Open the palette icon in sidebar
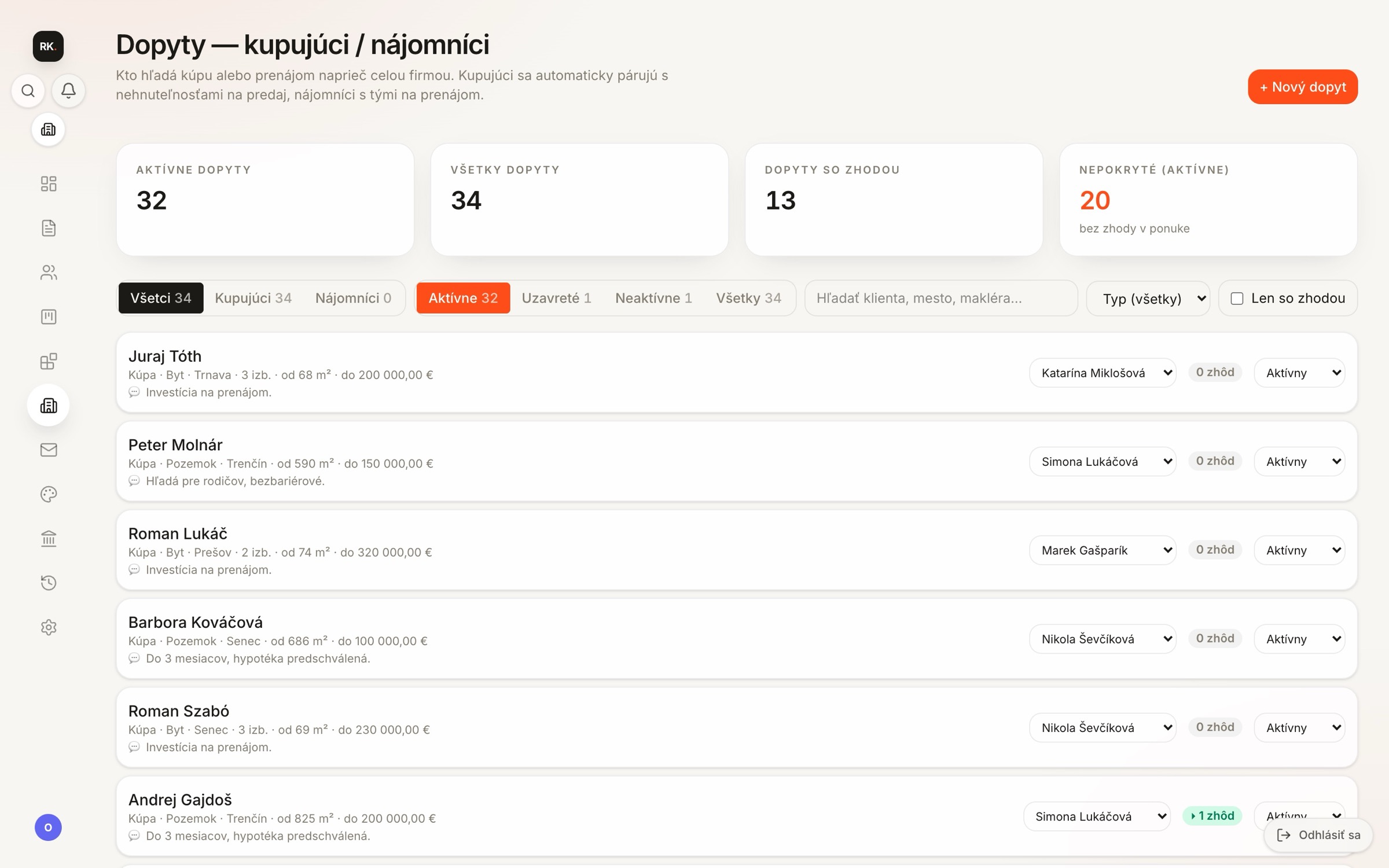The width and height of the screenshot is (1389, 868). click(x=49, y=494)
